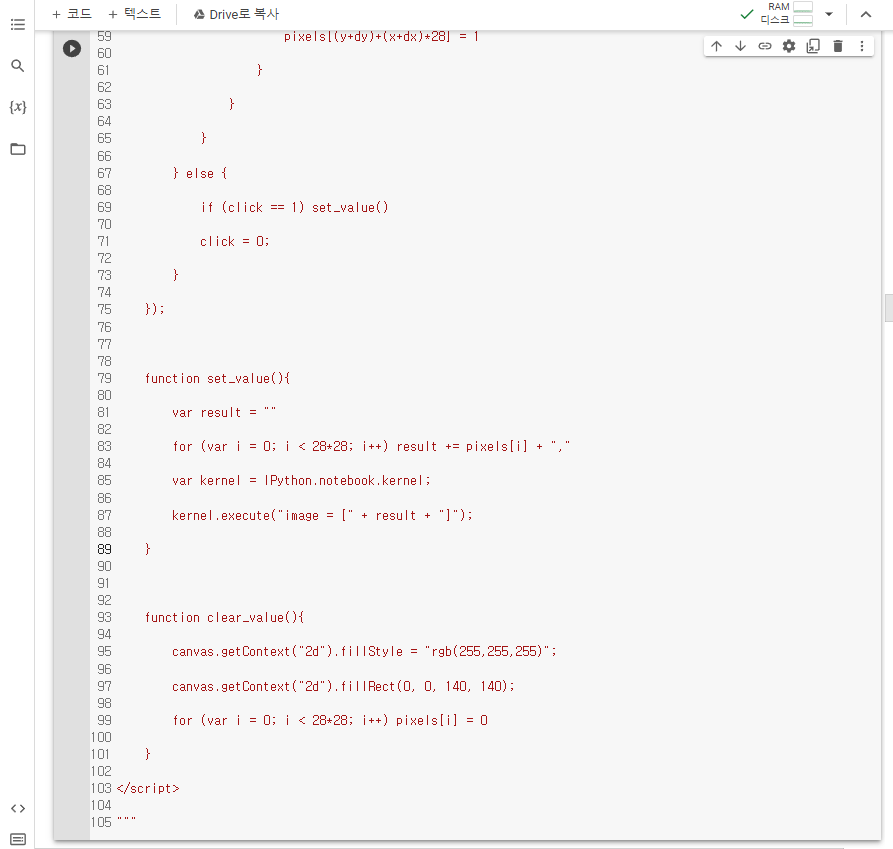Click code line 'if (click == 1) set_value()'
The image size is (893, 849).
[x=294, y=207]
